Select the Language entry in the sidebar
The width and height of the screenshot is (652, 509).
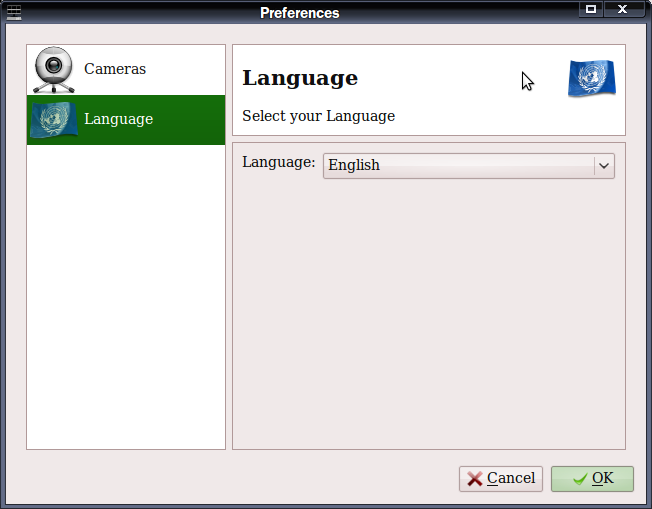[126, 120]
